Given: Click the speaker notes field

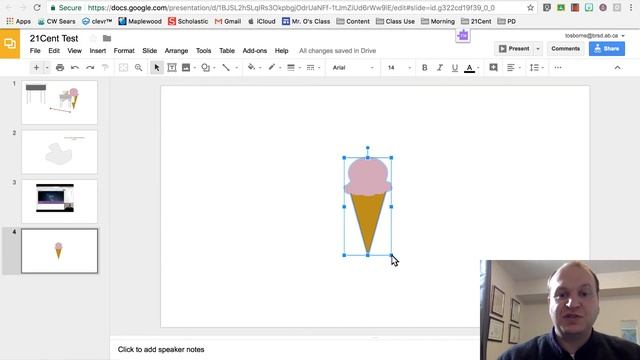Looking at the screenshot, I should pyautogui.click(x=295, y=349).
